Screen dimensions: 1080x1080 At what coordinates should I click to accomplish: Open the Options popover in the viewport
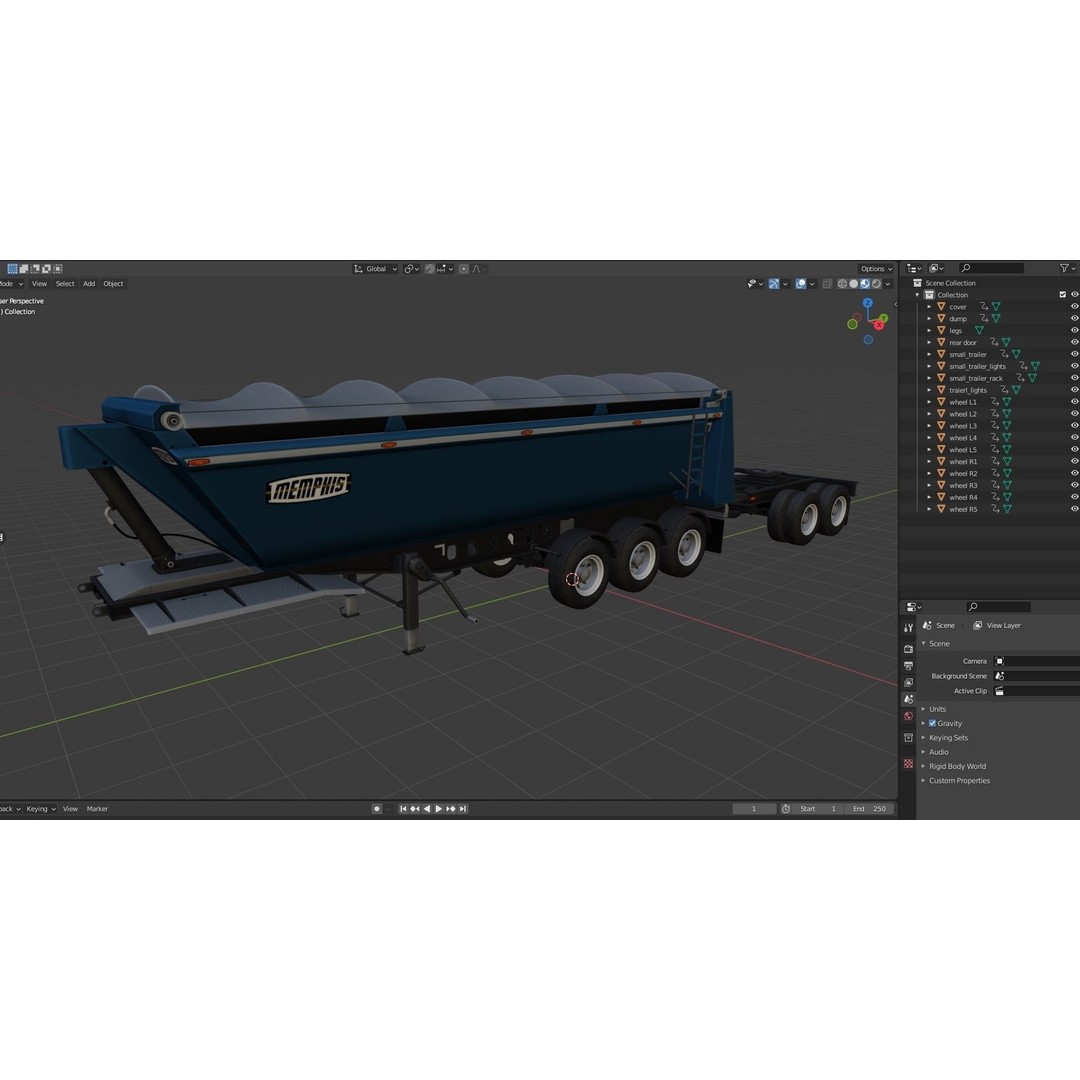(874, 268)
